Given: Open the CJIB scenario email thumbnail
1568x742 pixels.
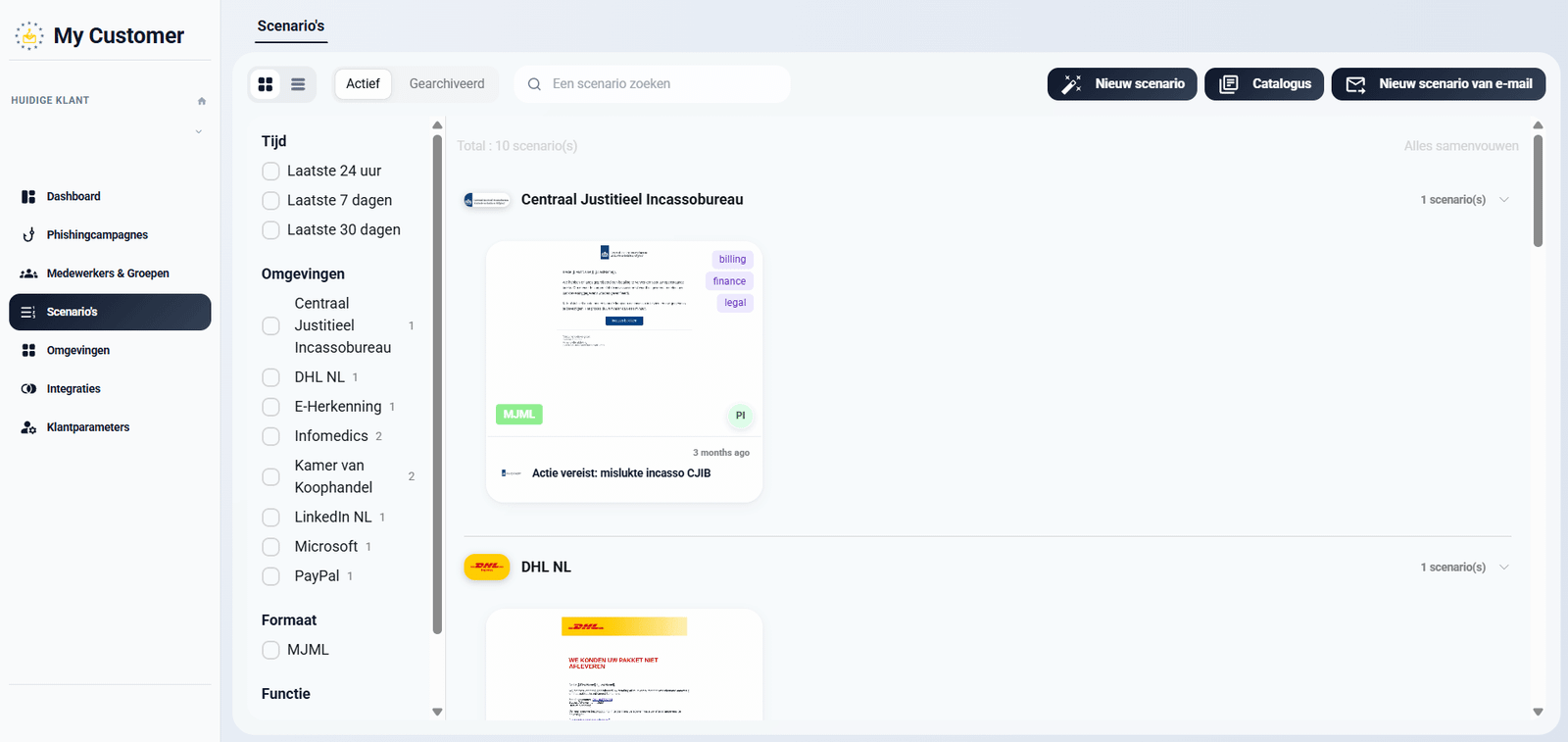Looking at the screenshot, I should point(624,339).
